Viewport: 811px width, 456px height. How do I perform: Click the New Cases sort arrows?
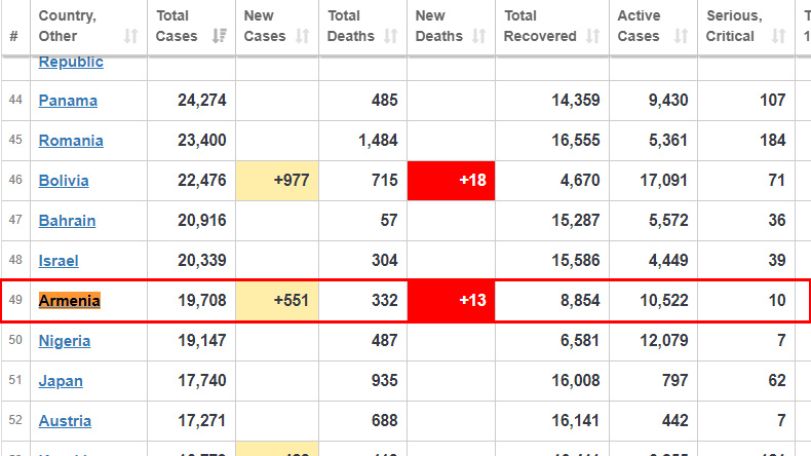(303, 36)
